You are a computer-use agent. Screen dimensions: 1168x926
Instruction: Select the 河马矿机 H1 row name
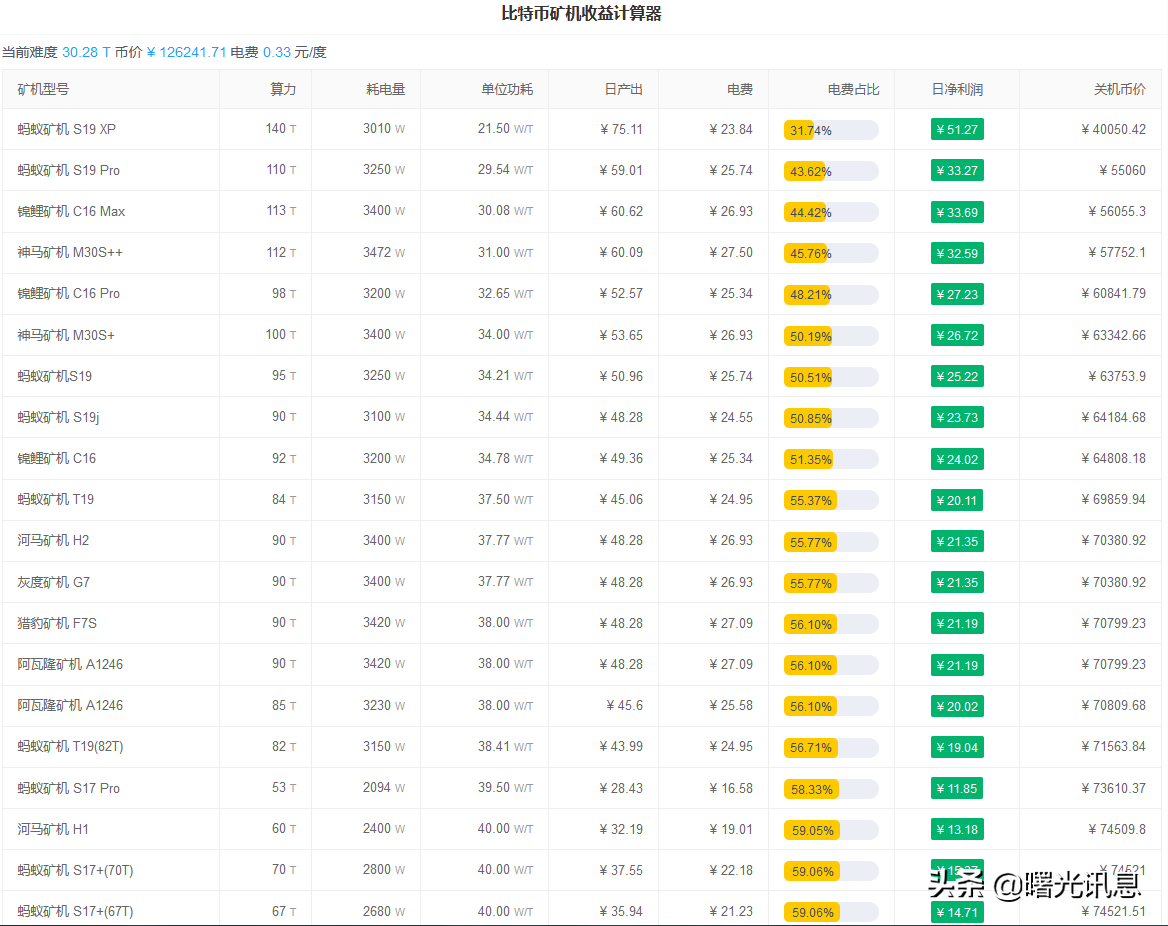click(x=53, y=829)
